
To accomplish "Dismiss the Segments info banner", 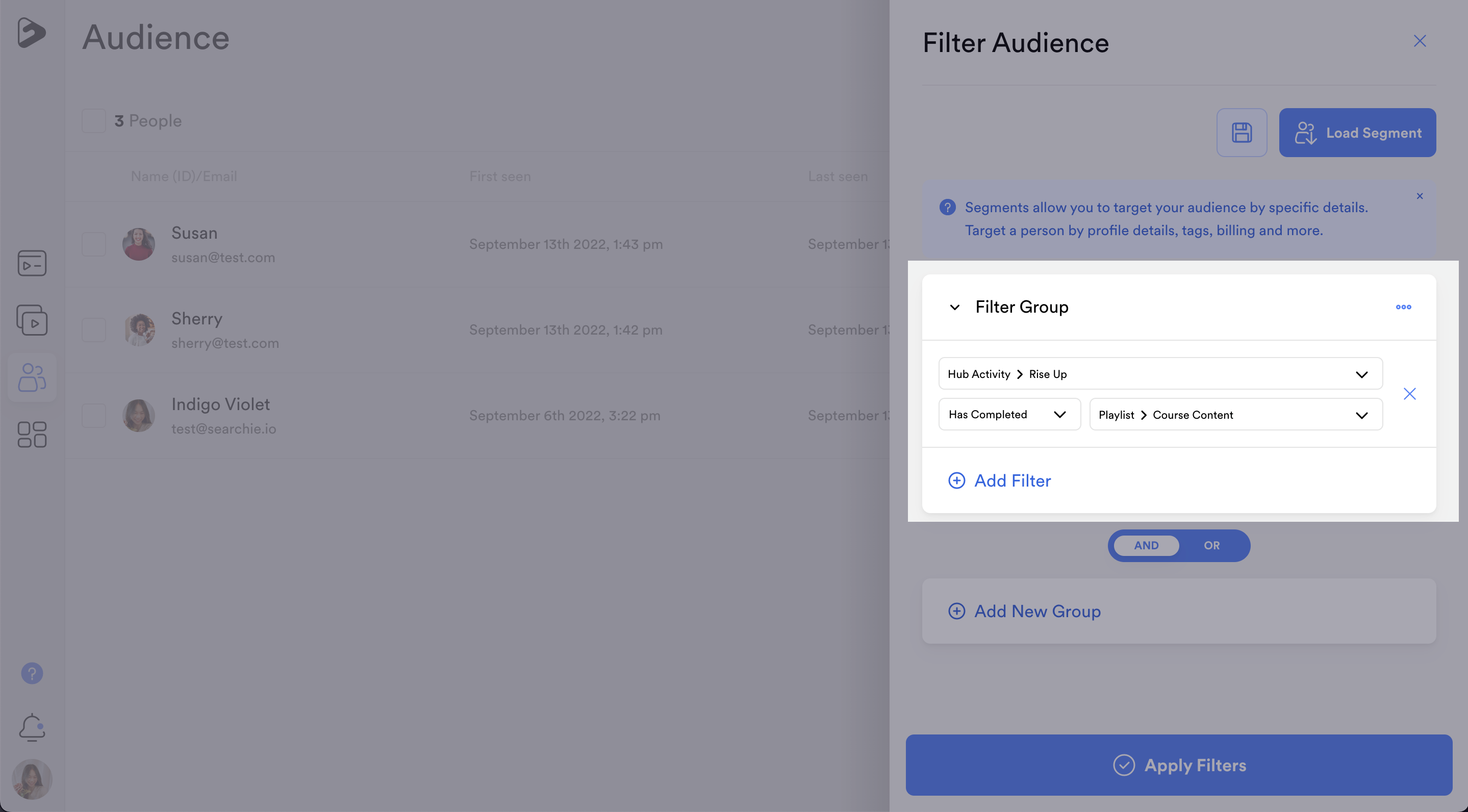I will tap(1420, 196).
